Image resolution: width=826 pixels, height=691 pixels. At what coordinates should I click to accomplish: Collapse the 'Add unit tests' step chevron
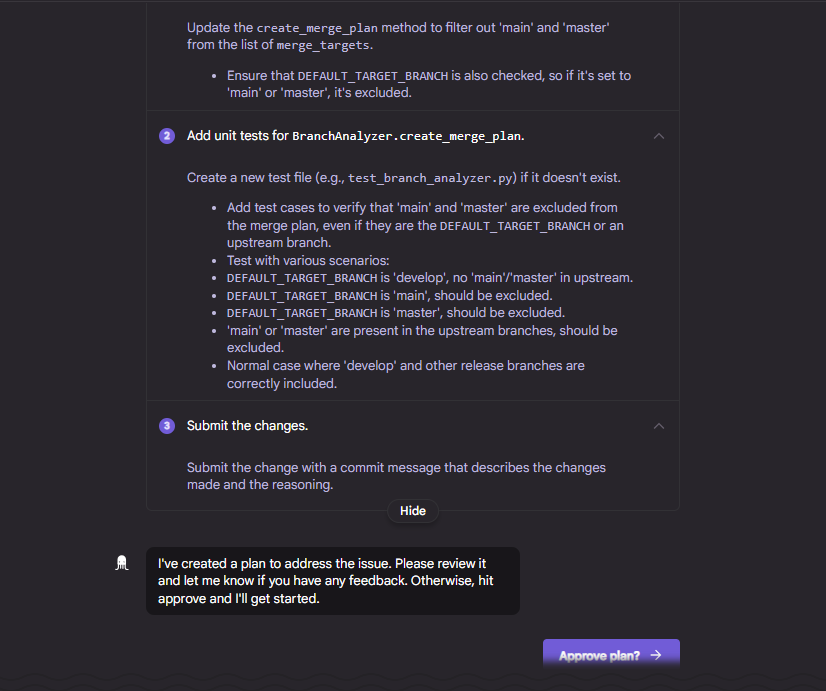tap(658, 136)
